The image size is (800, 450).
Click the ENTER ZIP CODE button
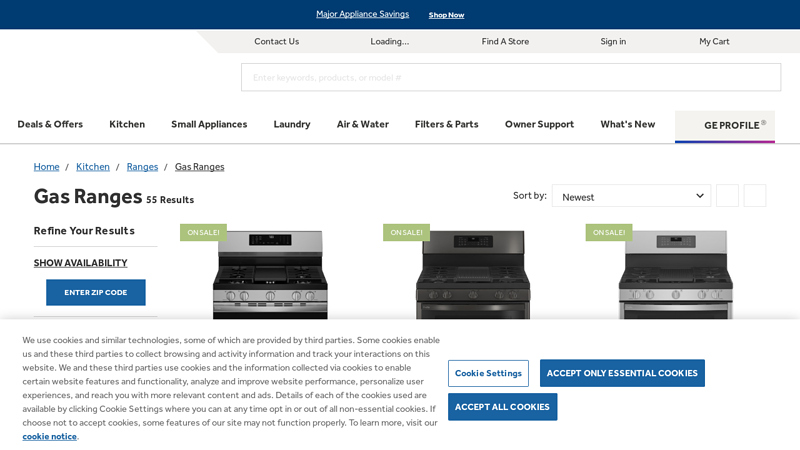pyautogui.click(x=95, y=292)
